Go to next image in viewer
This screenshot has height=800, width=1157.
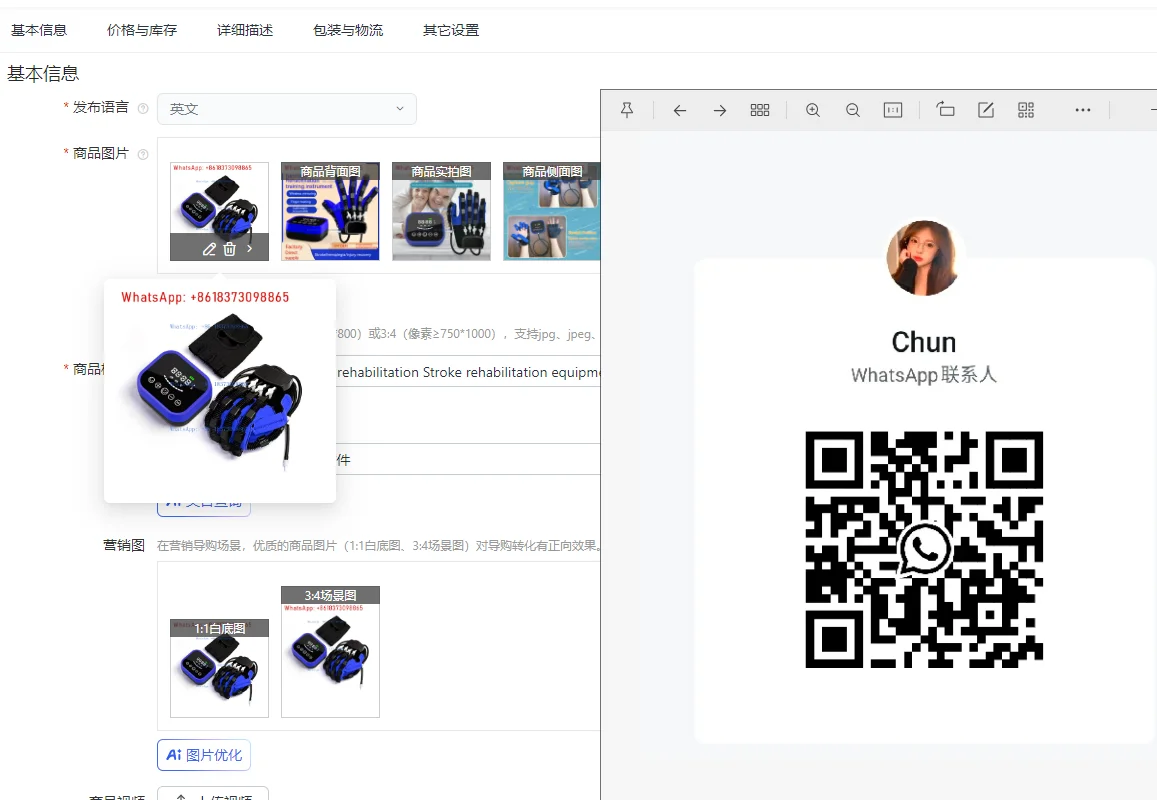click(x=719, y=110)
